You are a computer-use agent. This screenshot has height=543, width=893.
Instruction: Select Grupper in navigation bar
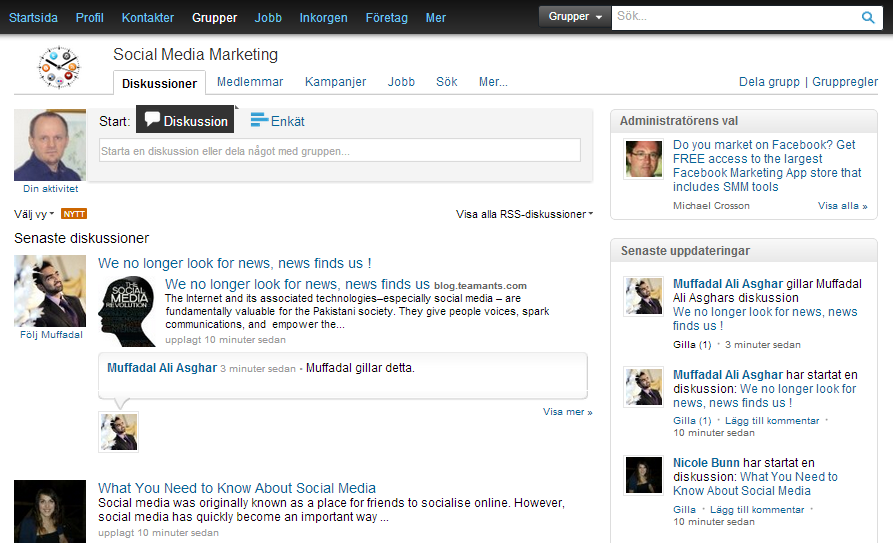pyautogui.click(x=214, y=18)
